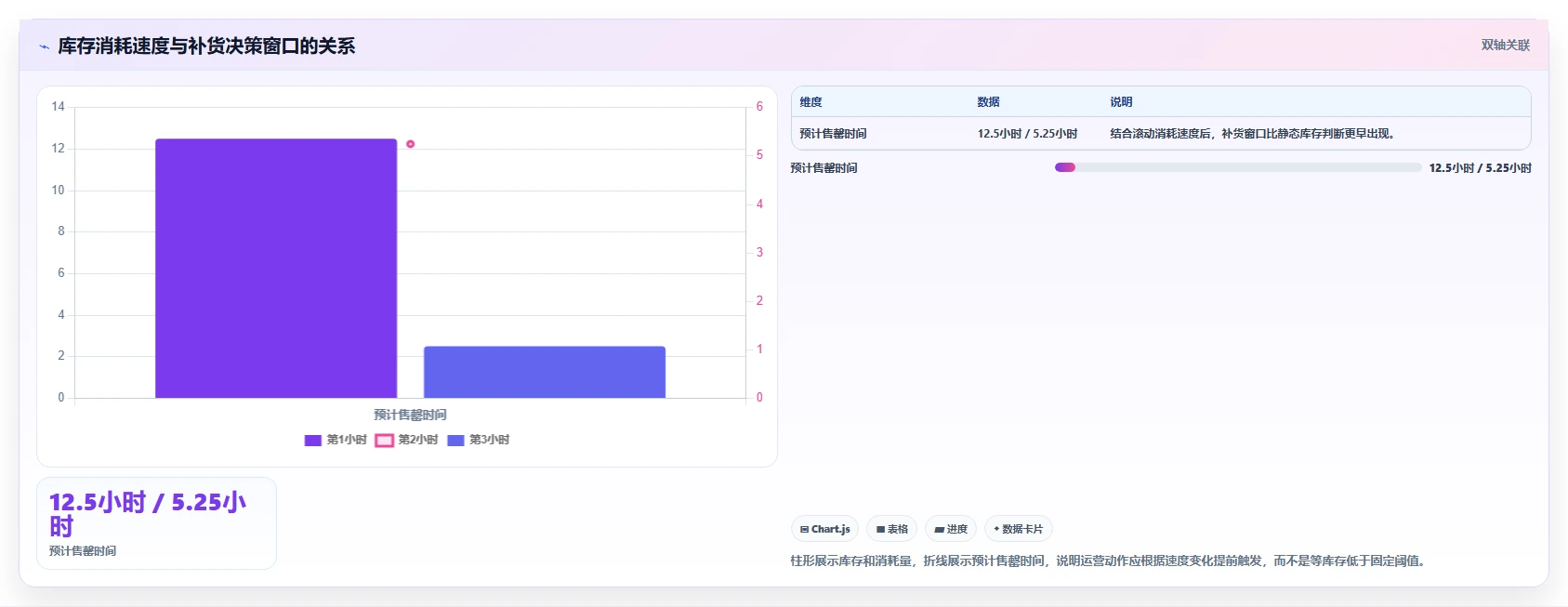Click the chart x-axis label 预计售罄时间

click(x=410, y=415)
